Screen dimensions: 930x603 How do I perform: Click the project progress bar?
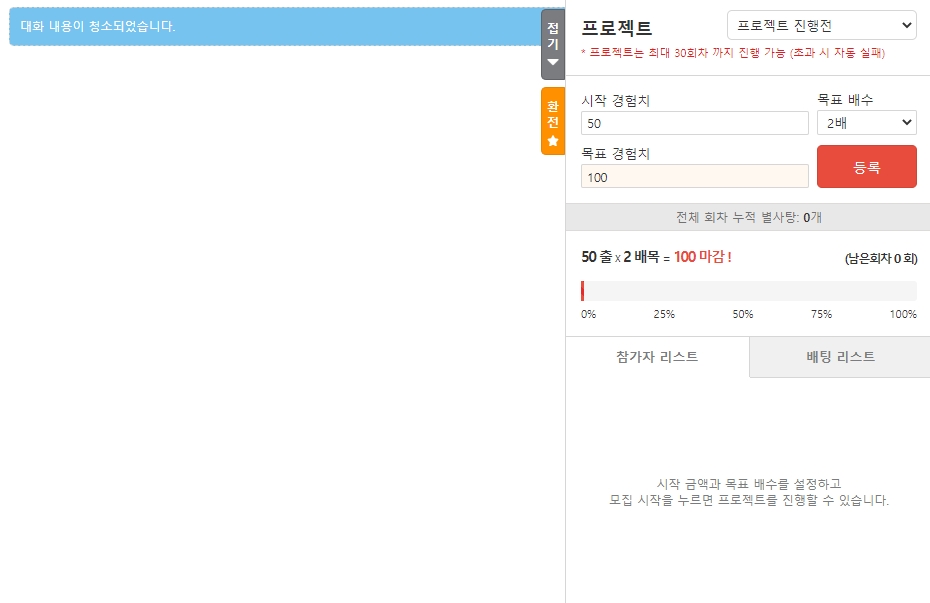[749, 291]
